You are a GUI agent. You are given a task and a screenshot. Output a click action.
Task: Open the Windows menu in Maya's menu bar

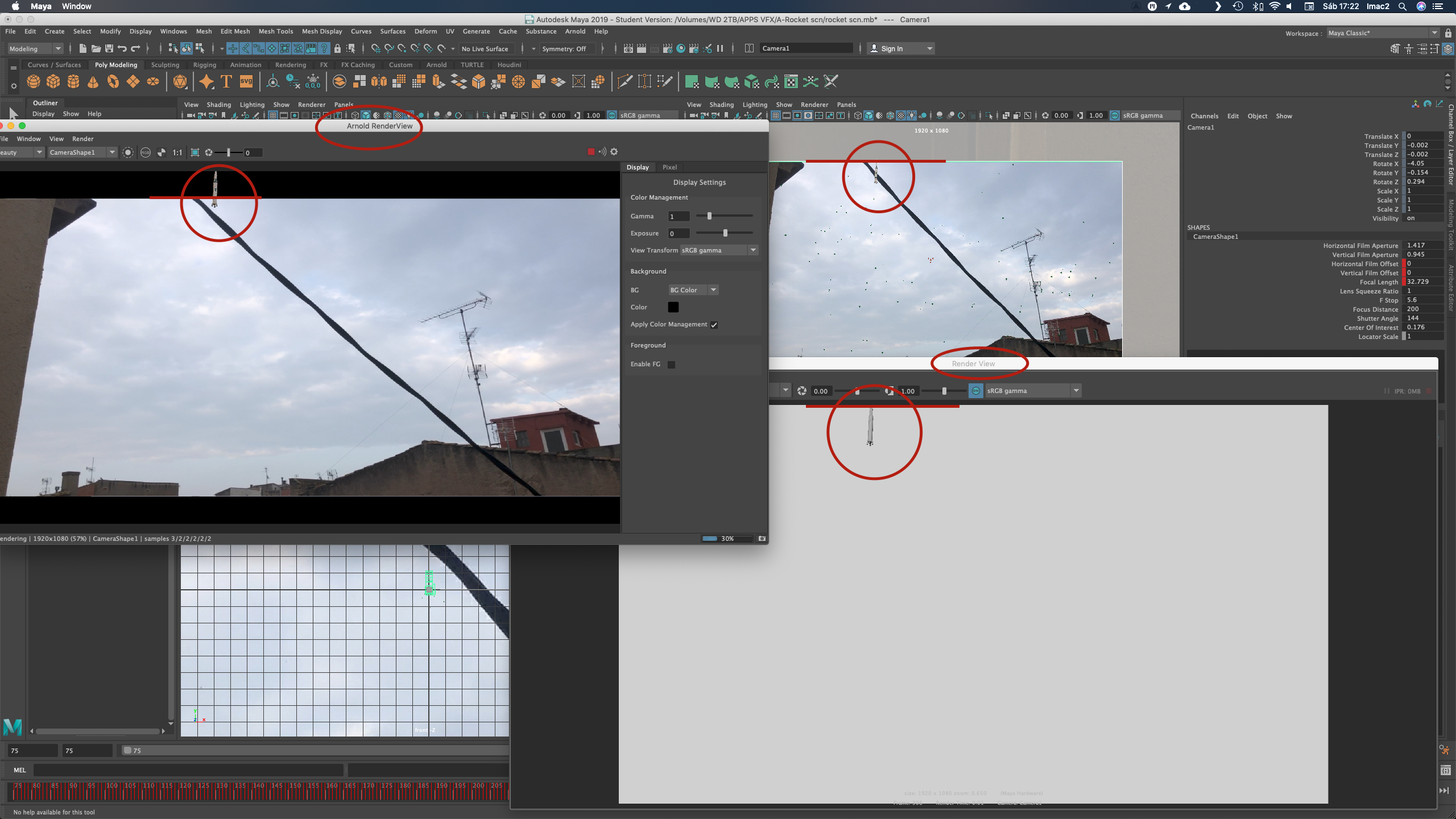coord(173,31)
